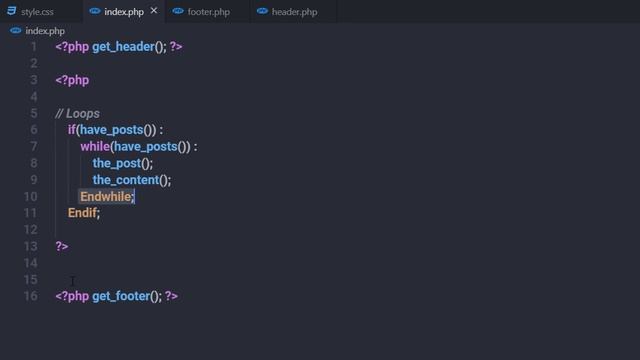Click have_posts in the if statement

tap(111, 130)
